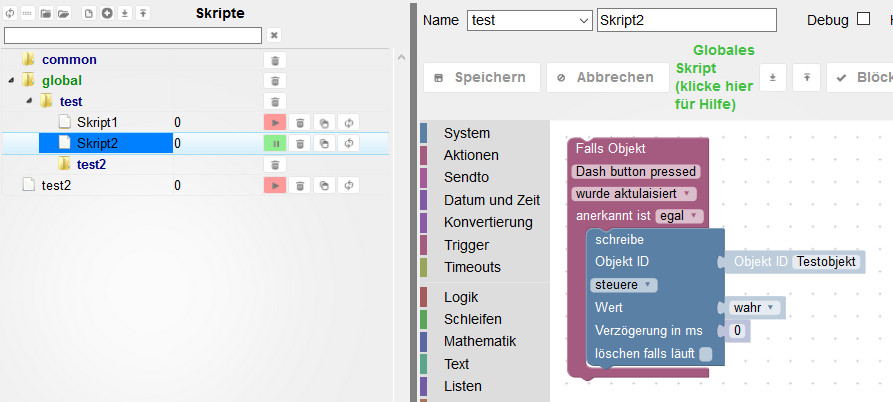Open the script group dropdown showing 'test'
Viewport: 893px width, 402px height.
(x=530, y=21)
